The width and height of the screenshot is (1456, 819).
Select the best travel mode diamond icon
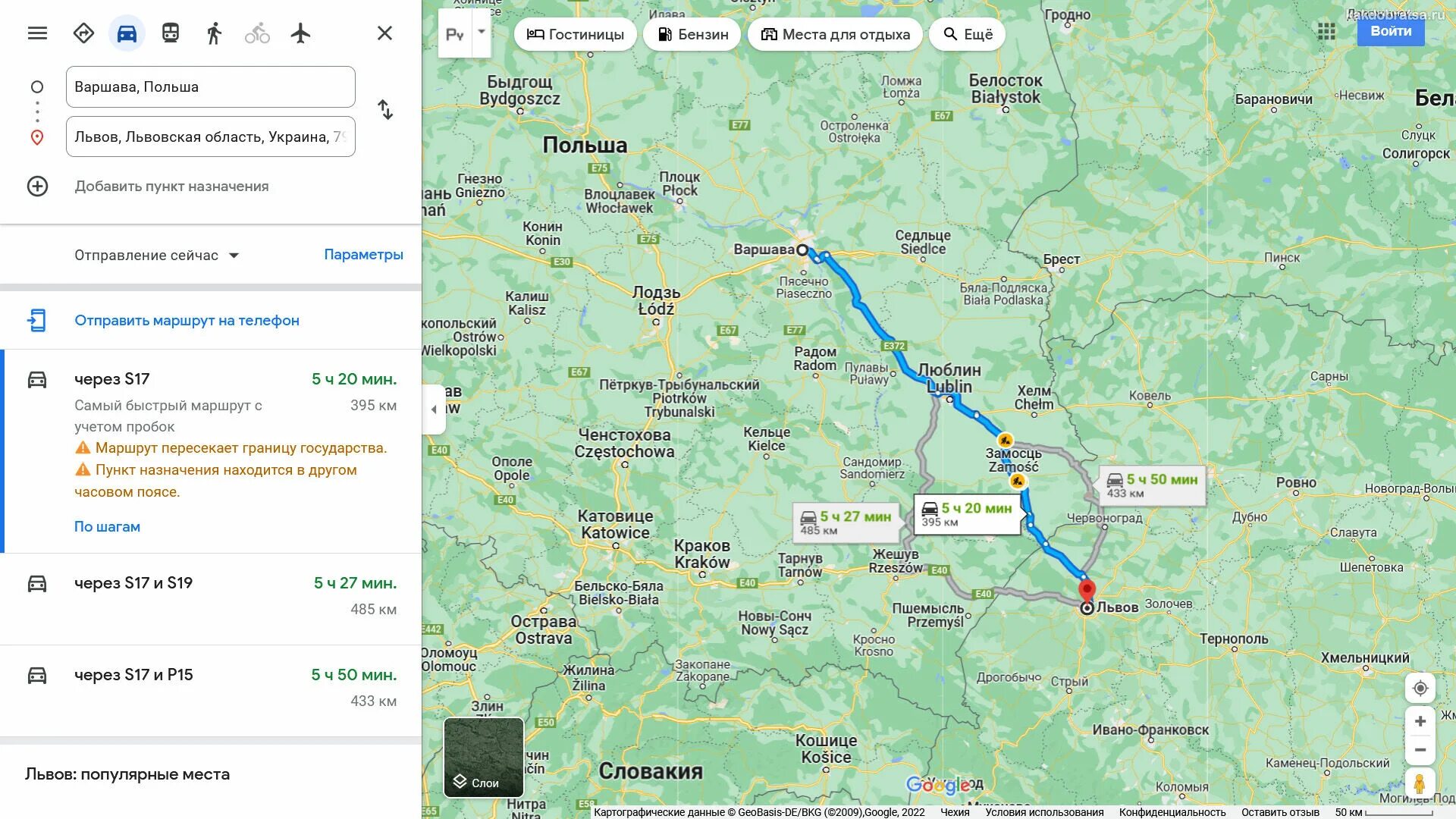(83, 33)
